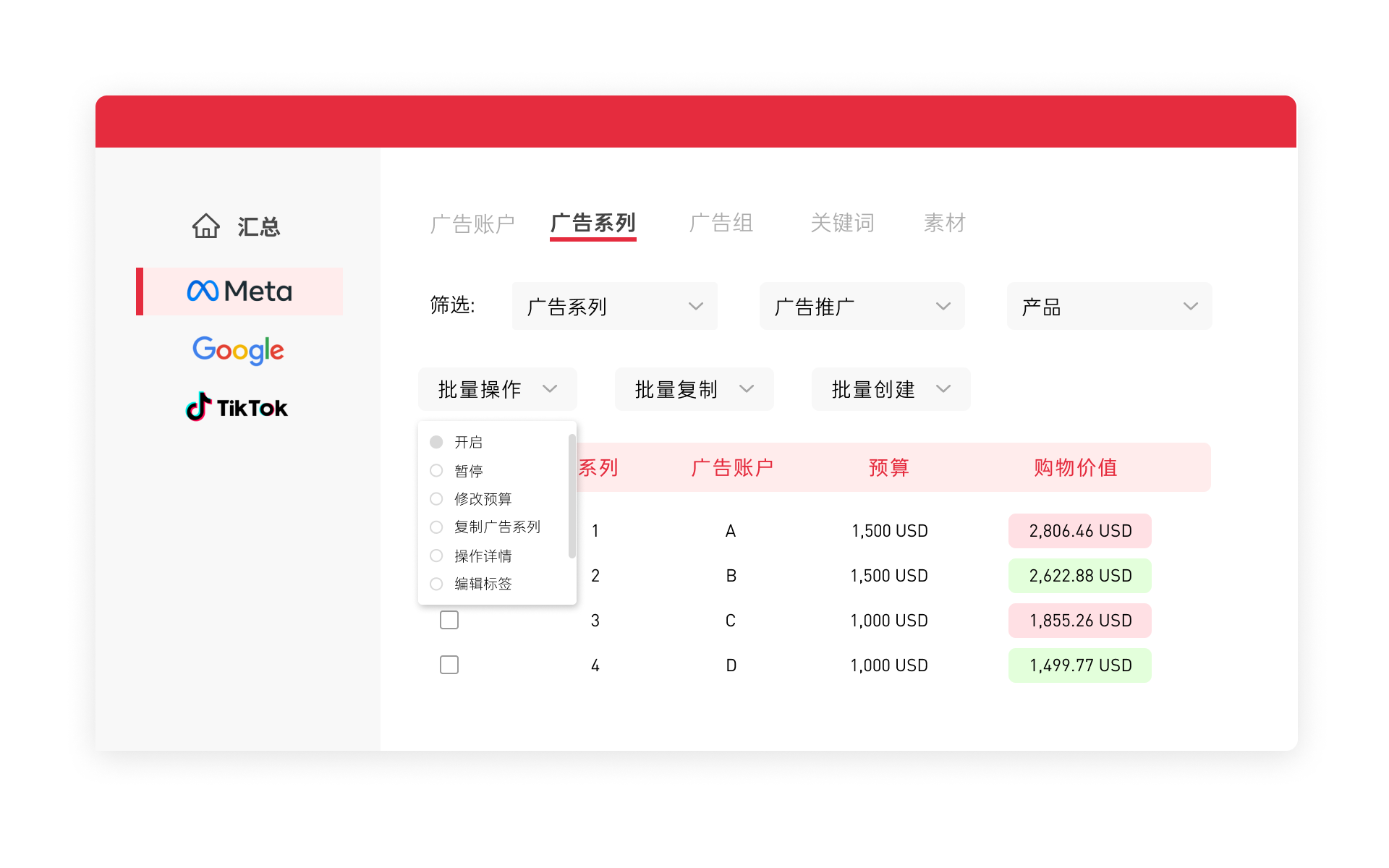Expand the 批量操作 dropdown
Image resolution: width=1389 pixels, height=868 pixels.
[x=498, y=389]
